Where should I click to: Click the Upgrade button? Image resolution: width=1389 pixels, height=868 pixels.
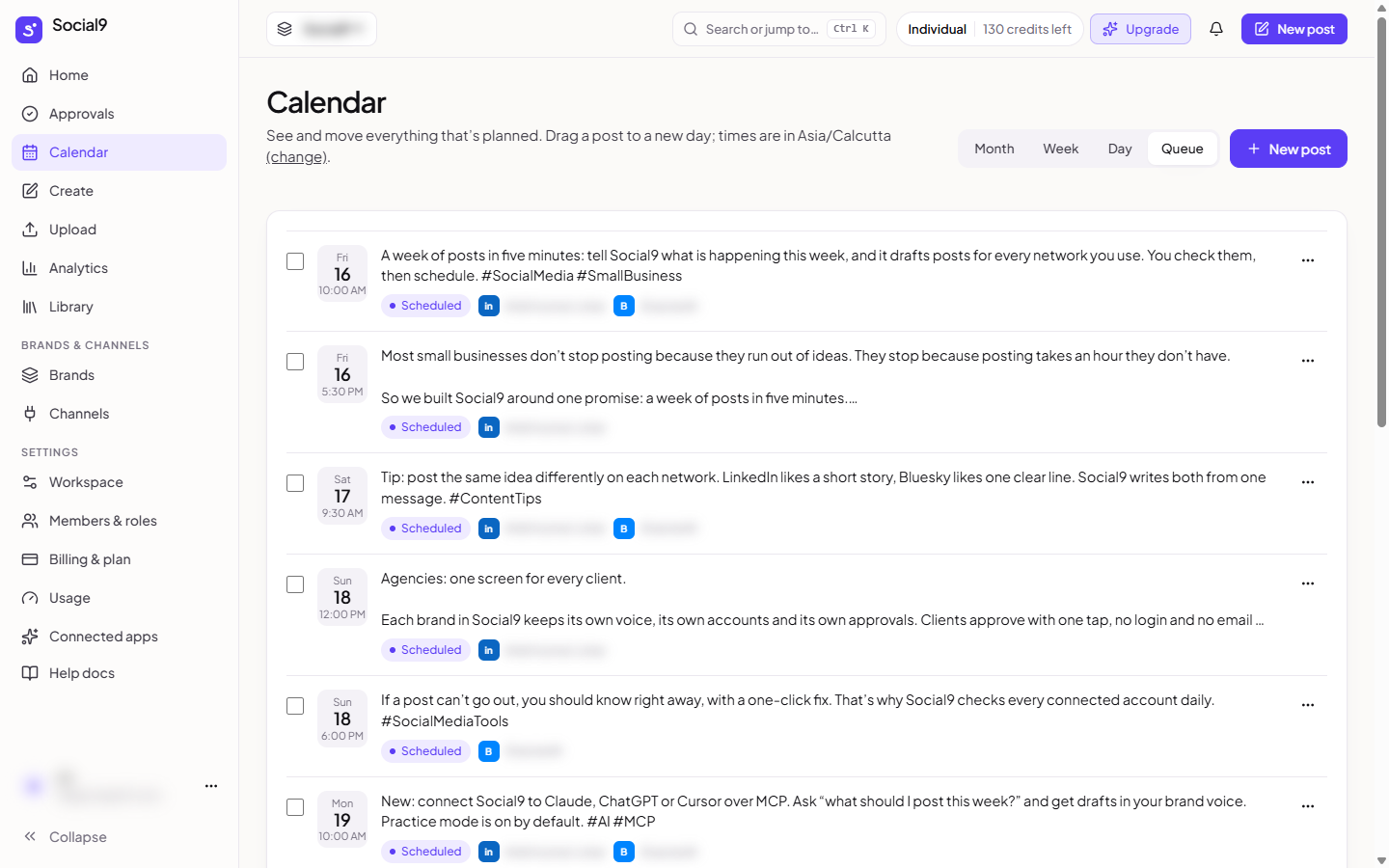(1140, 29)
